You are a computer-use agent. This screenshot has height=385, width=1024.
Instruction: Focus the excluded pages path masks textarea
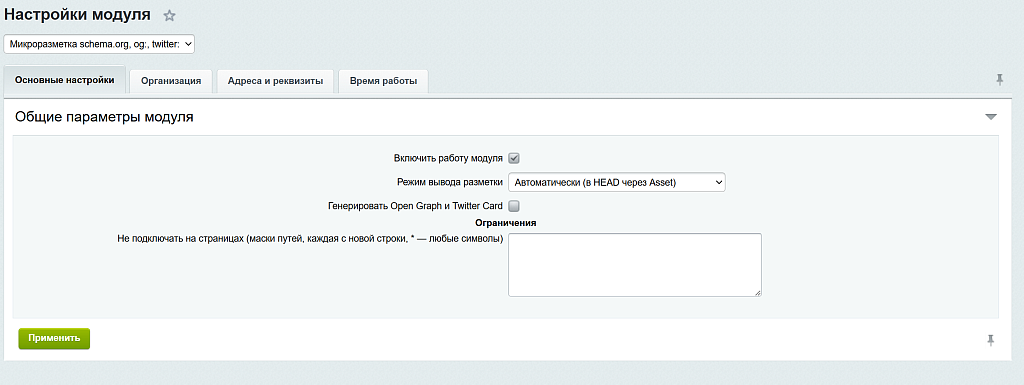pyautogui.click(x=635, y=265)
